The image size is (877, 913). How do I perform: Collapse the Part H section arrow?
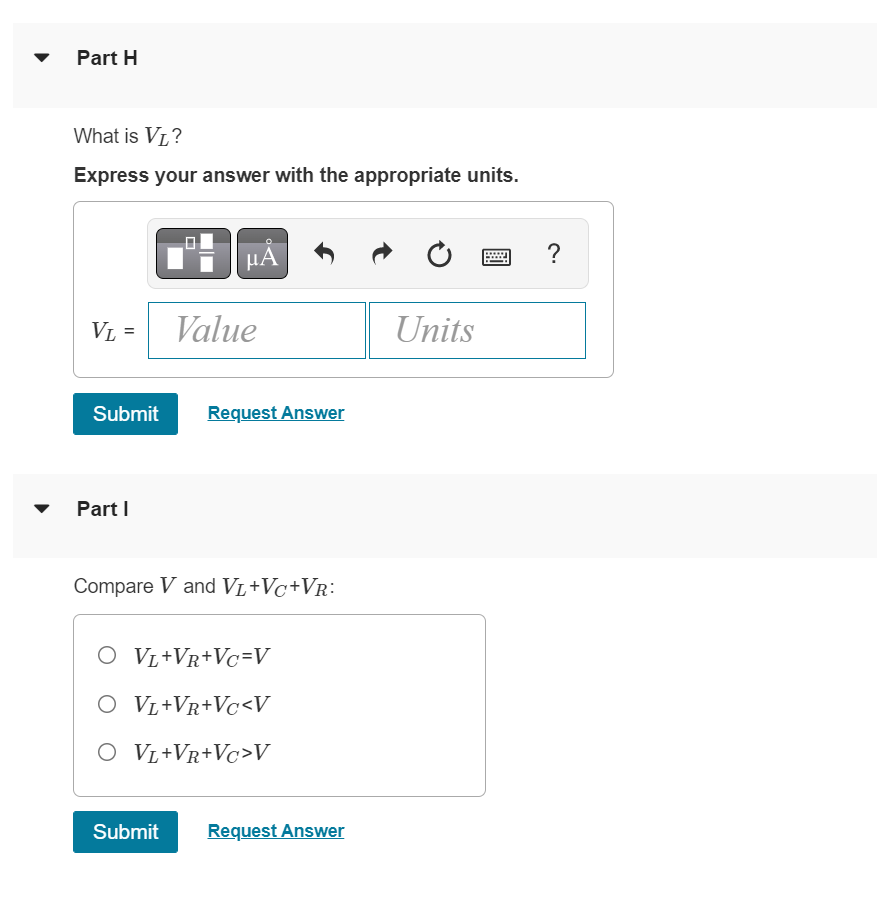(42, 58)
